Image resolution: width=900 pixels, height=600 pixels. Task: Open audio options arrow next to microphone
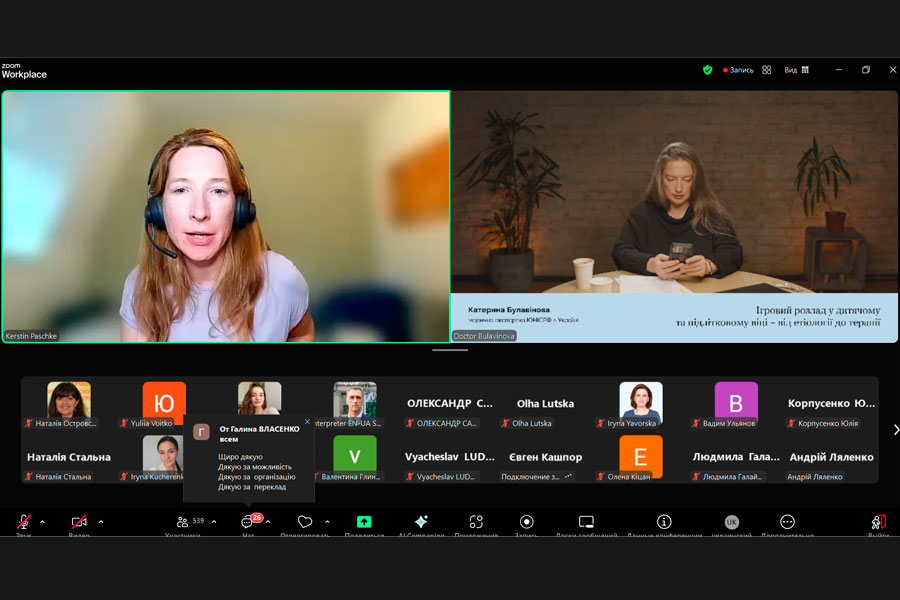click(x=42, y=522)
